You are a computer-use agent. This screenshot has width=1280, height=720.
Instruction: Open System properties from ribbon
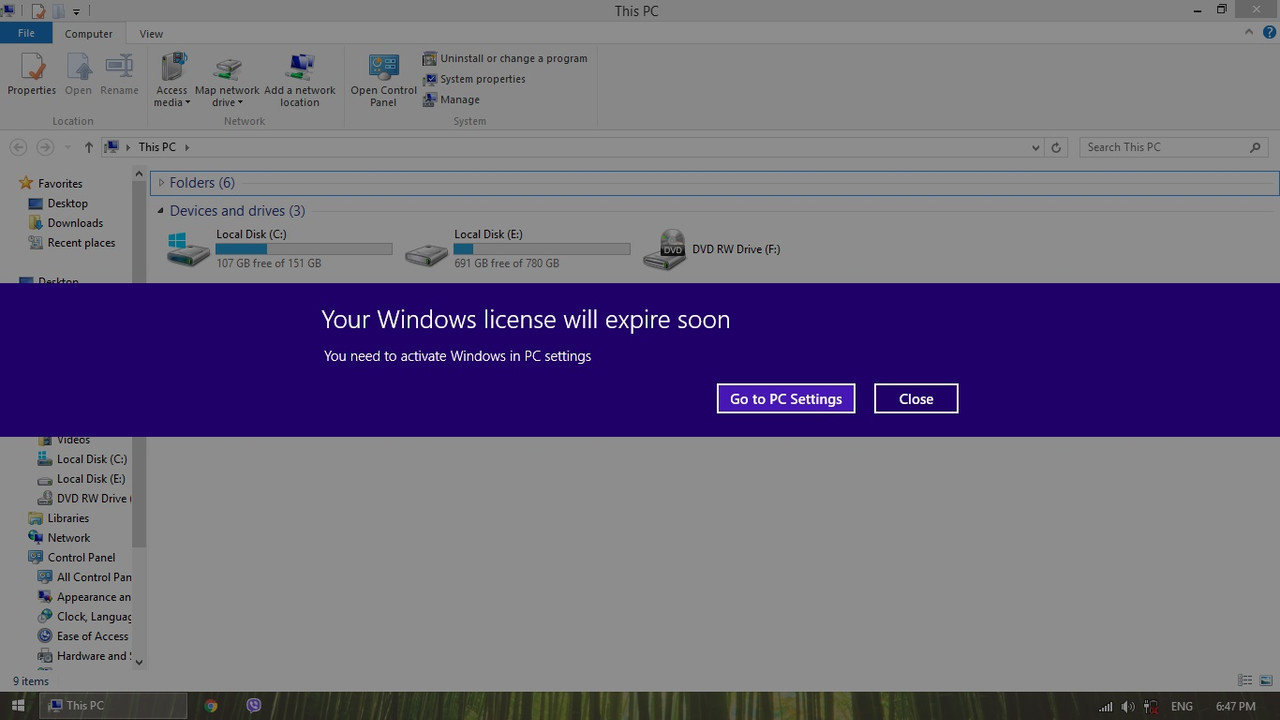click(x=474, y=79)
